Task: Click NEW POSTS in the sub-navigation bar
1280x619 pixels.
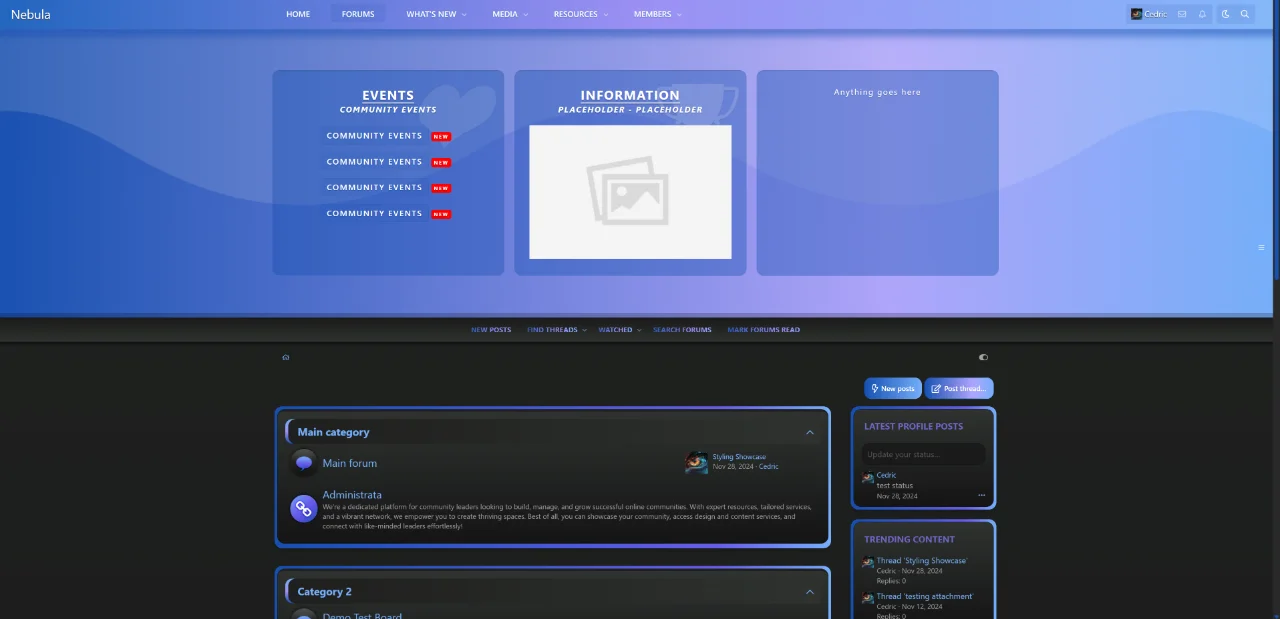Action: [491, 330]
